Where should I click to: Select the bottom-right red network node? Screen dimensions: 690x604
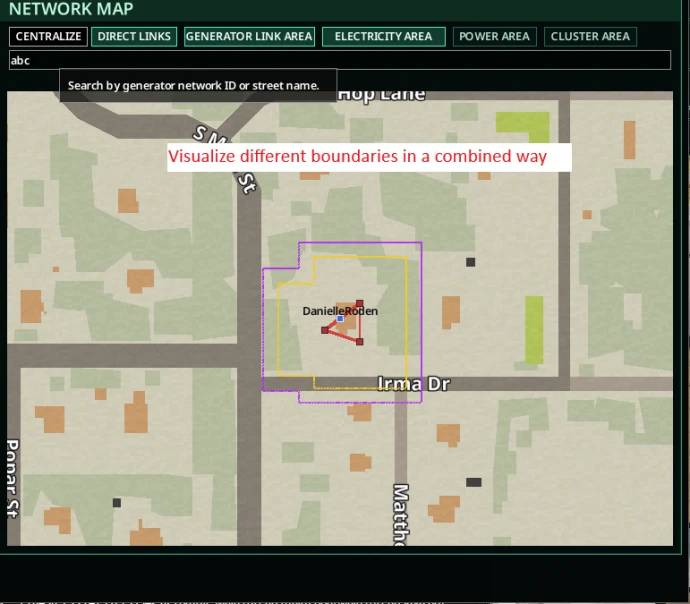[x=359, y=342]
